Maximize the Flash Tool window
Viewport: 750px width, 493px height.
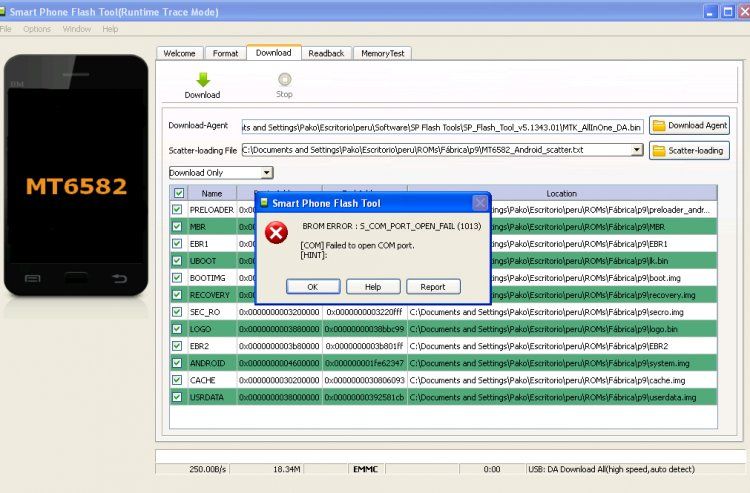click(x=728, y=12)
